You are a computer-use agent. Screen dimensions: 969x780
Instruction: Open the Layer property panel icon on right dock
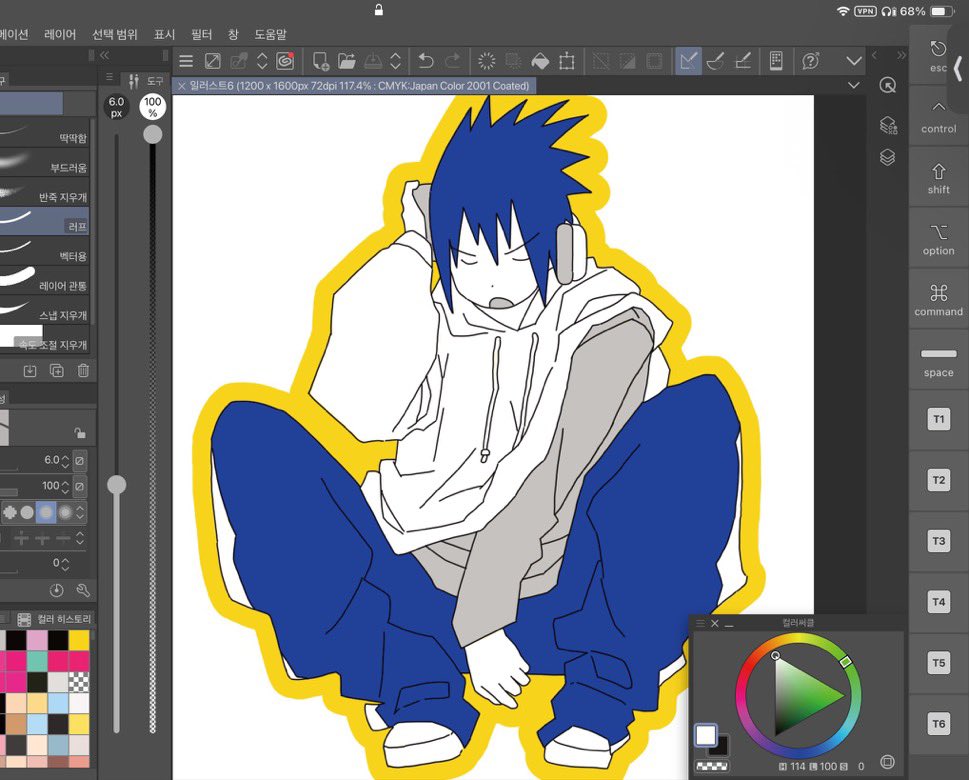coord(888,125)
